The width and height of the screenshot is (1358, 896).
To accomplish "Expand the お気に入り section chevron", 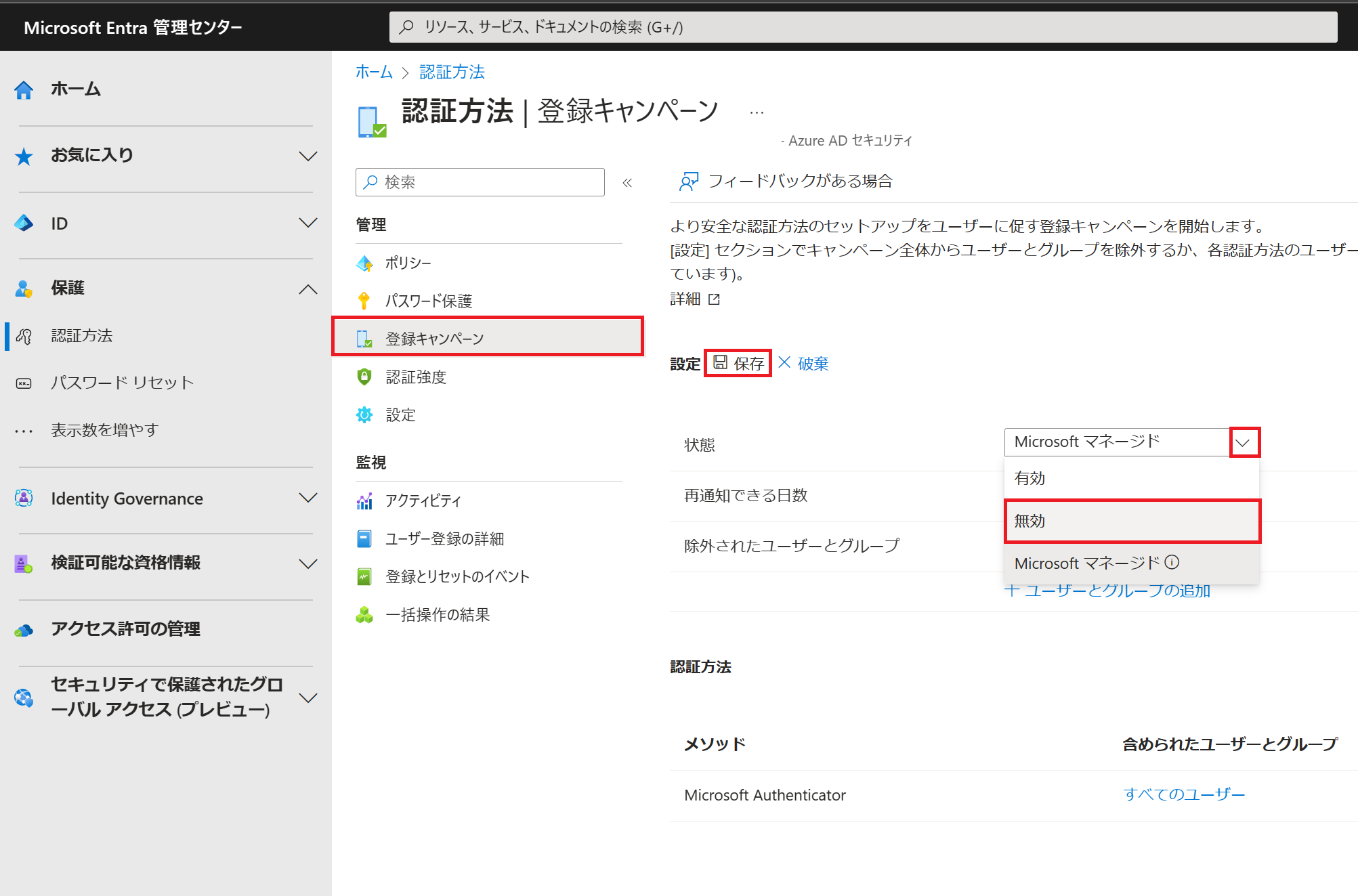I will [308, 156].
